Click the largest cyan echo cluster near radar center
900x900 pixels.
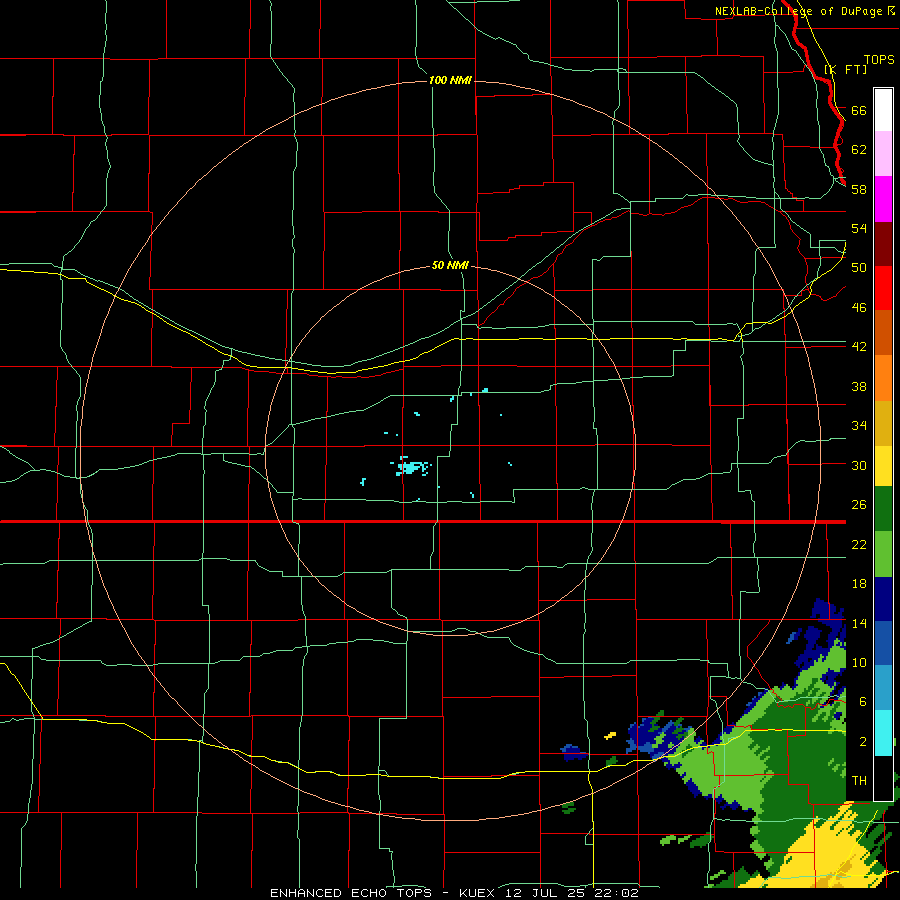pos(411,467)
